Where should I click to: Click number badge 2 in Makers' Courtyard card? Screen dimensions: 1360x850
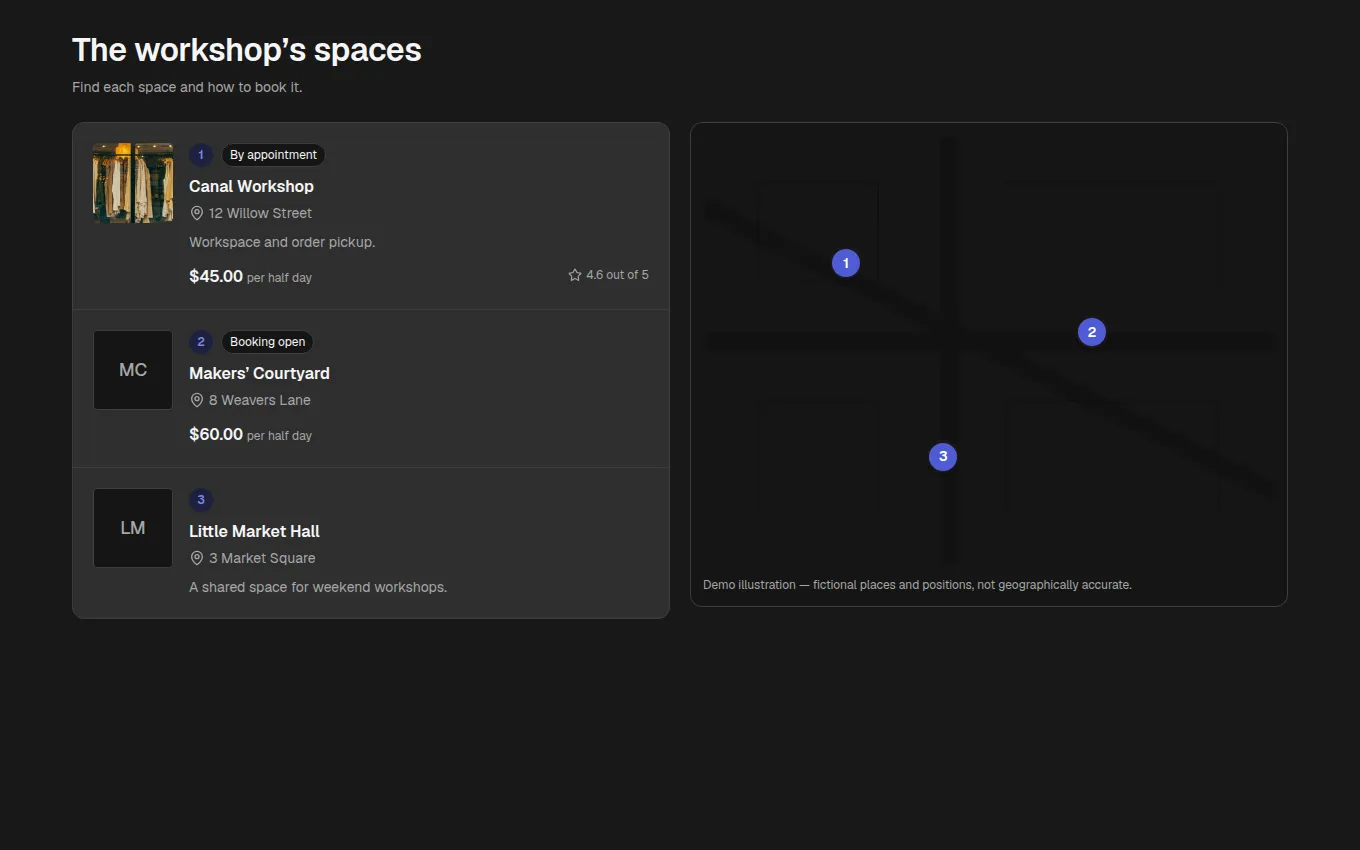pyautogui.click(x=201, y=342)
